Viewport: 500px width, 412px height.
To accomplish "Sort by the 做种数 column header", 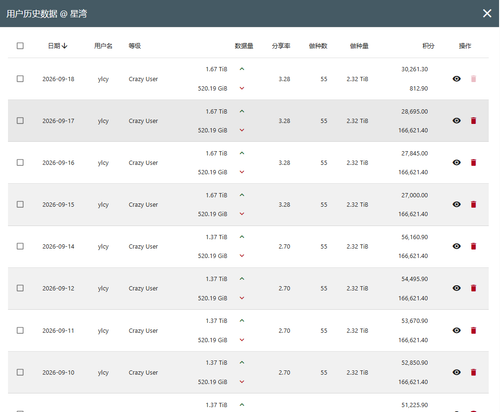I will (x=318, y=46).
